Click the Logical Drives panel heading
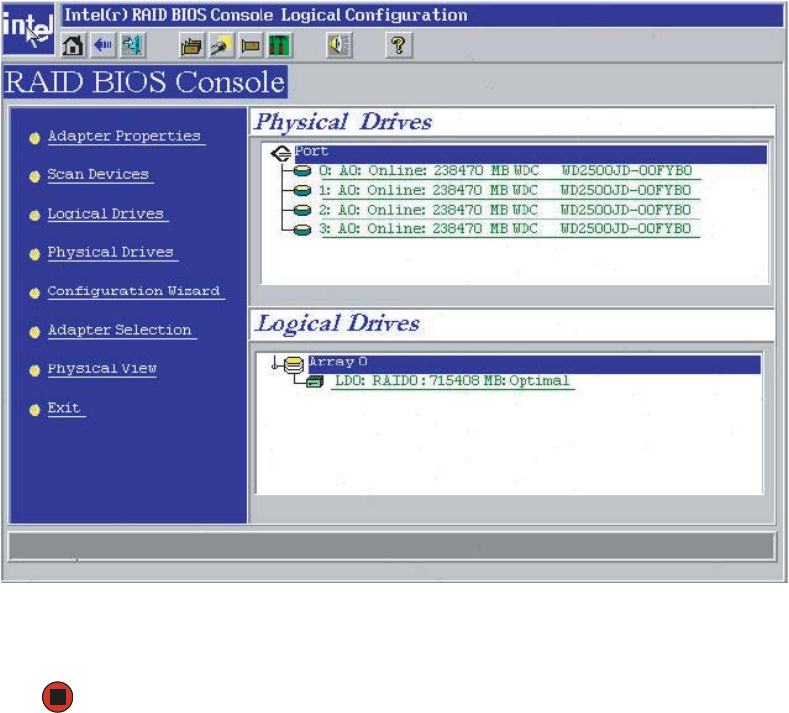The height and width of the screenshot is (713, 789). [x=338, y=324]
